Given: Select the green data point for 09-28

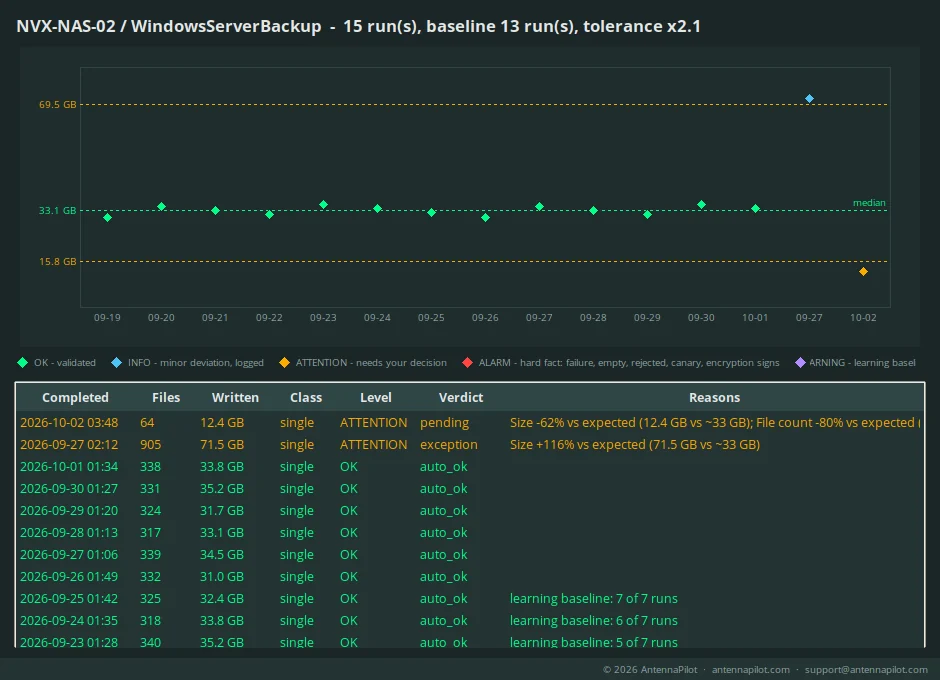Looking at the screenshot, I should click(593, 210).
